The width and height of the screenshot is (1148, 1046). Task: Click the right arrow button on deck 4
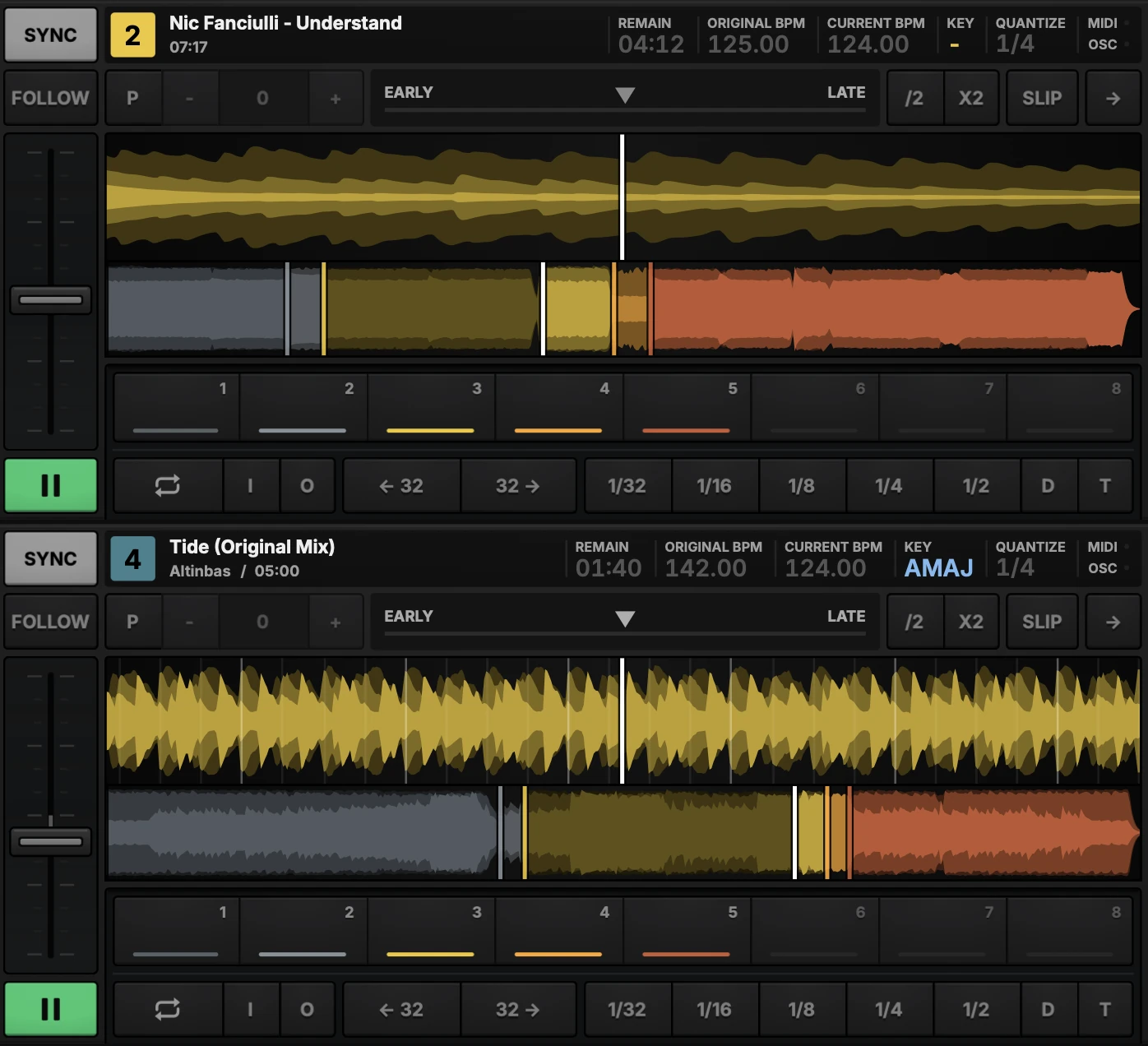1113,622
